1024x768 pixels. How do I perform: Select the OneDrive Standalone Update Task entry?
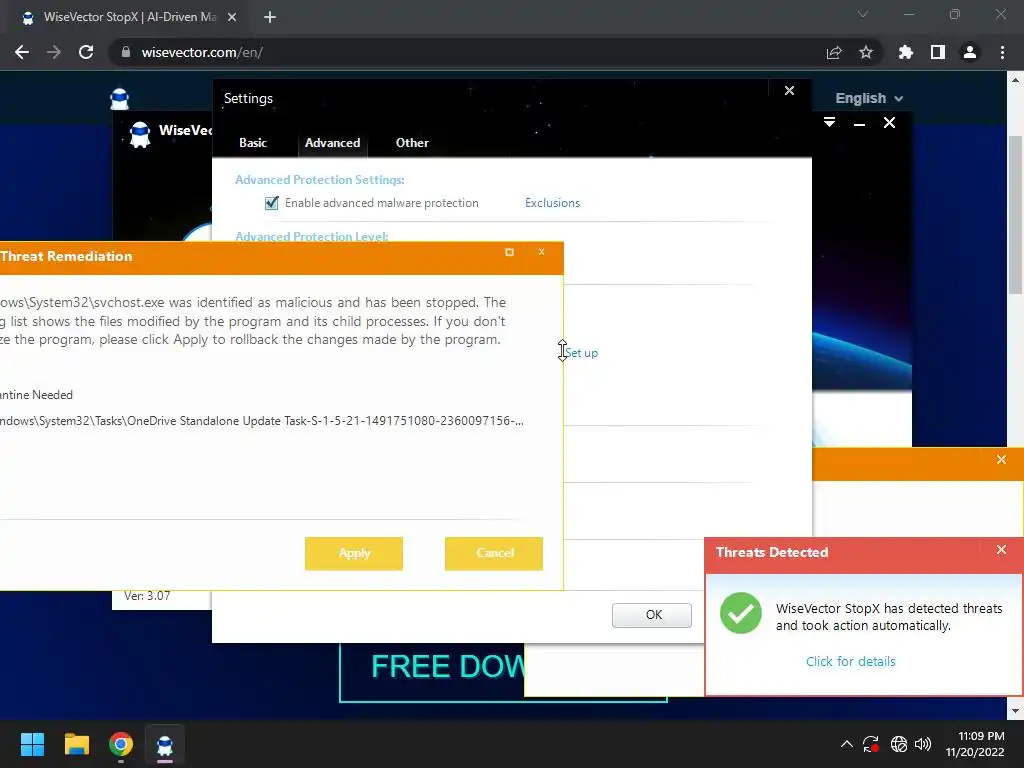(262, 421)
